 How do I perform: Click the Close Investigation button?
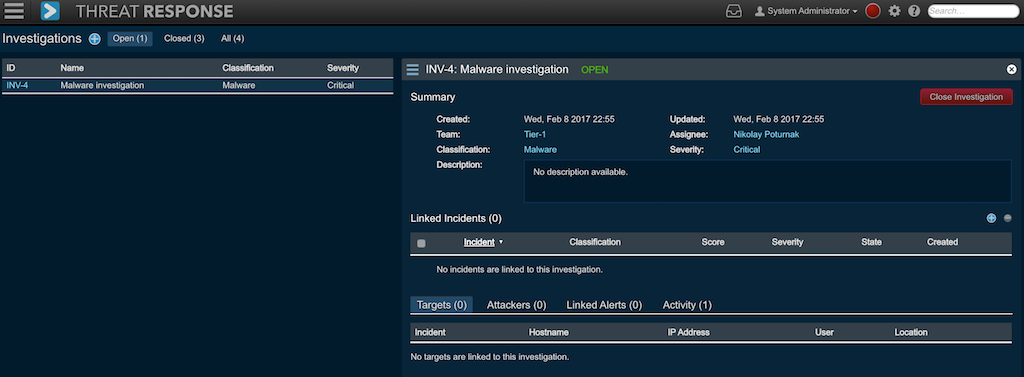pos(967,97)
